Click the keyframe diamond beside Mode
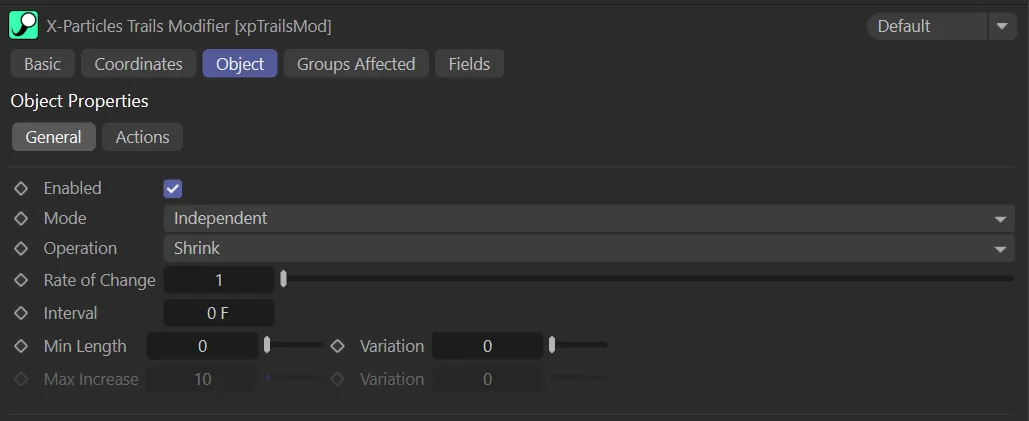The width and height of the screenshot is (1029, 421). click(21, 218)
